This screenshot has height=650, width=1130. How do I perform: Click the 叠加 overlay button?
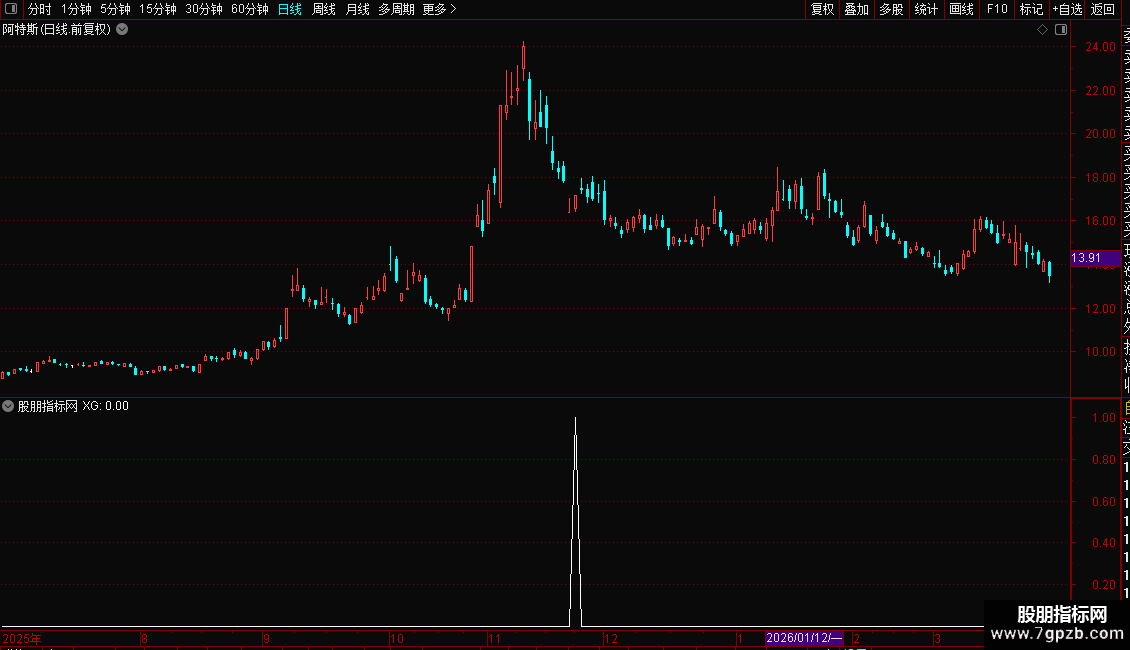coord(857,9)
